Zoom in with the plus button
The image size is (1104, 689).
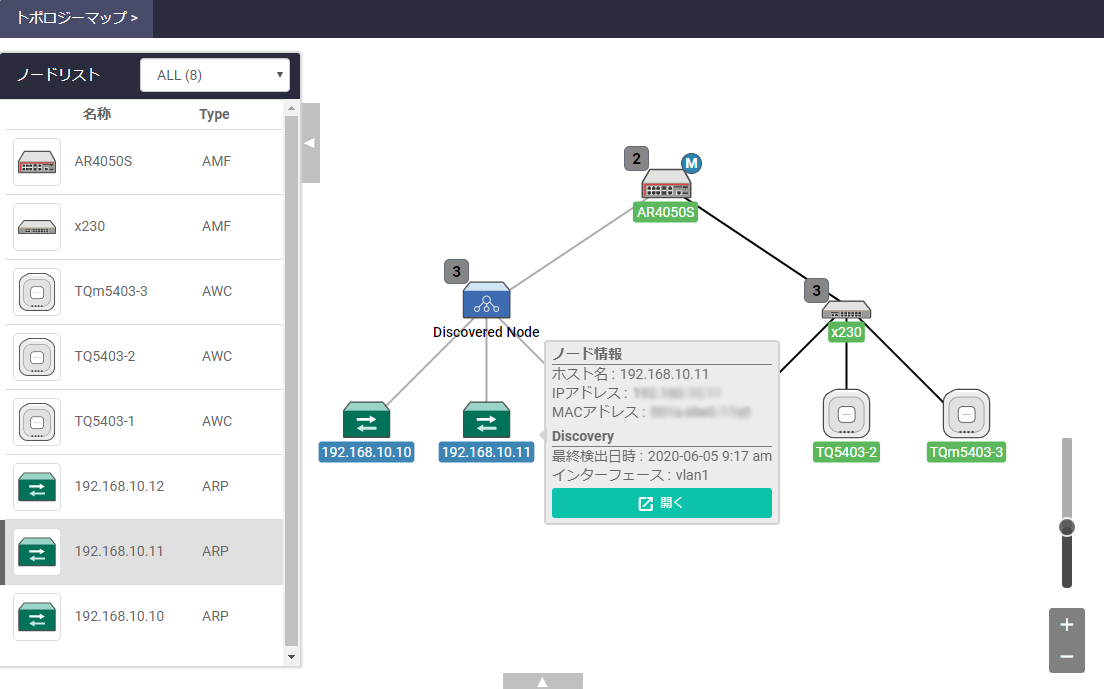point(1066,625)
